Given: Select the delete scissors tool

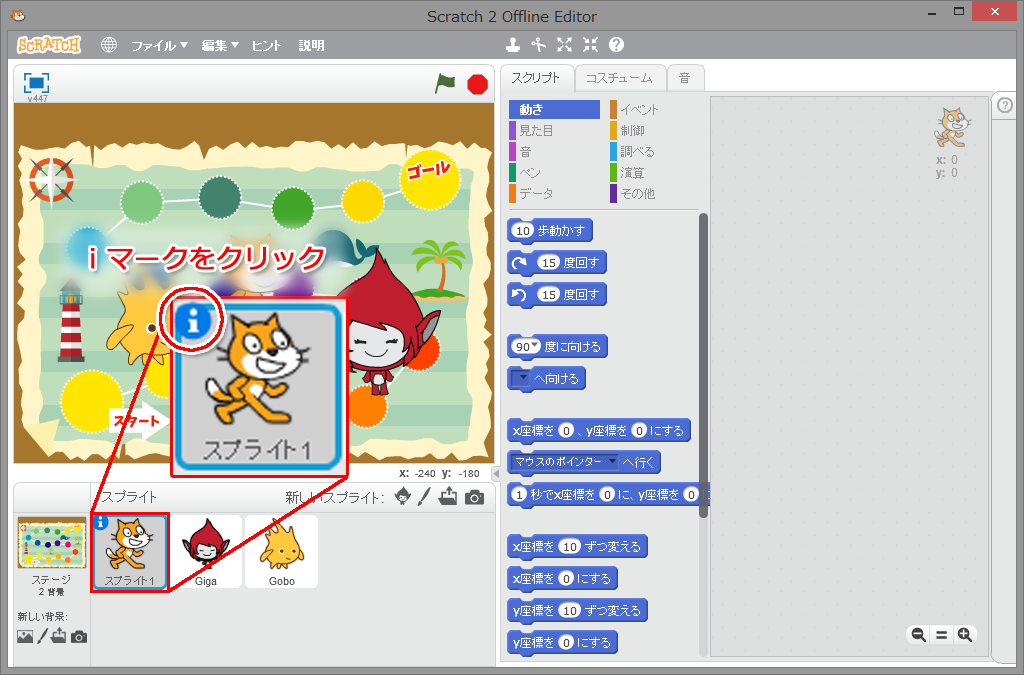Looking at the screenshot, I should point(538,44).
